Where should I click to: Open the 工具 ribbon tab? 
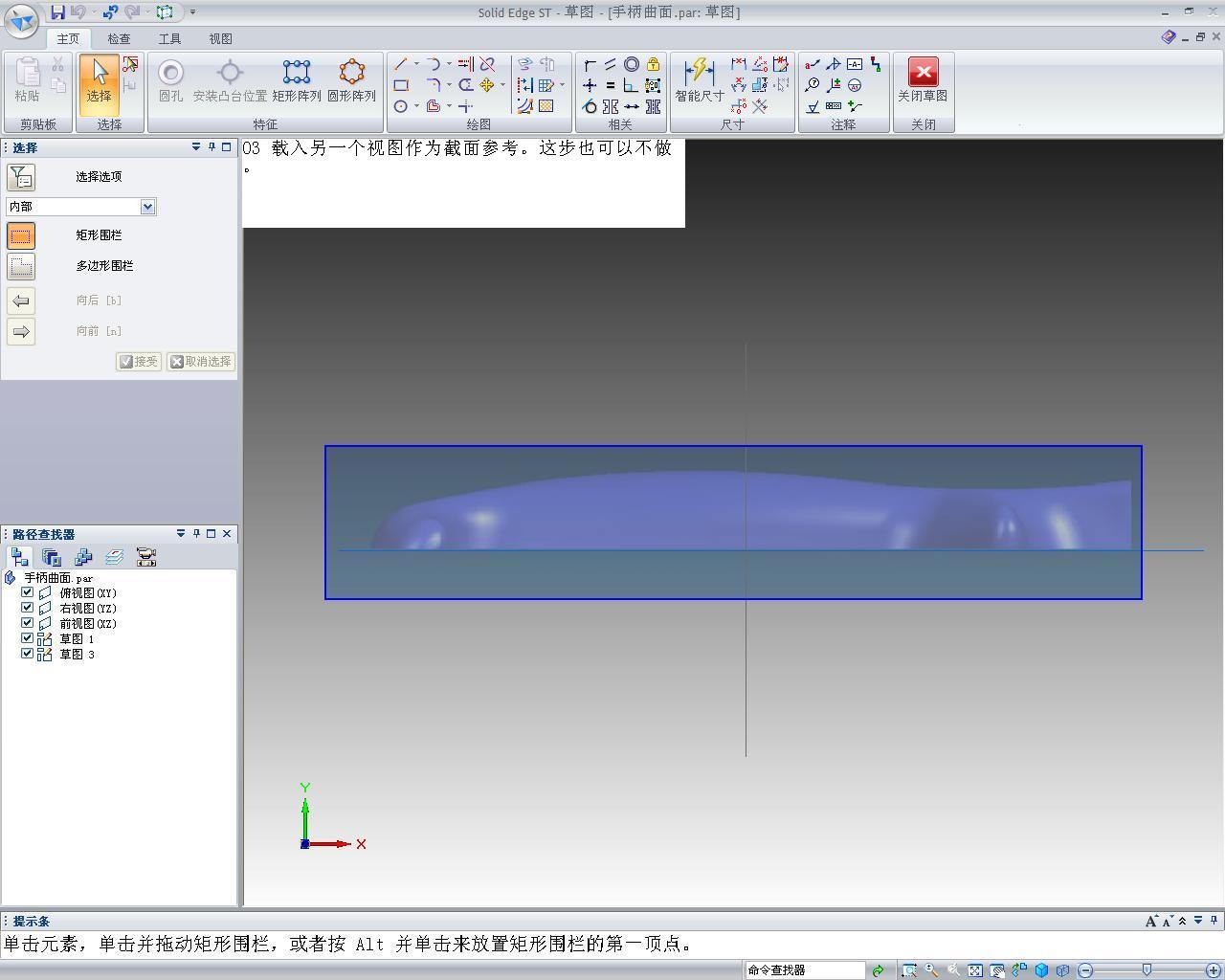pos(169,39)
